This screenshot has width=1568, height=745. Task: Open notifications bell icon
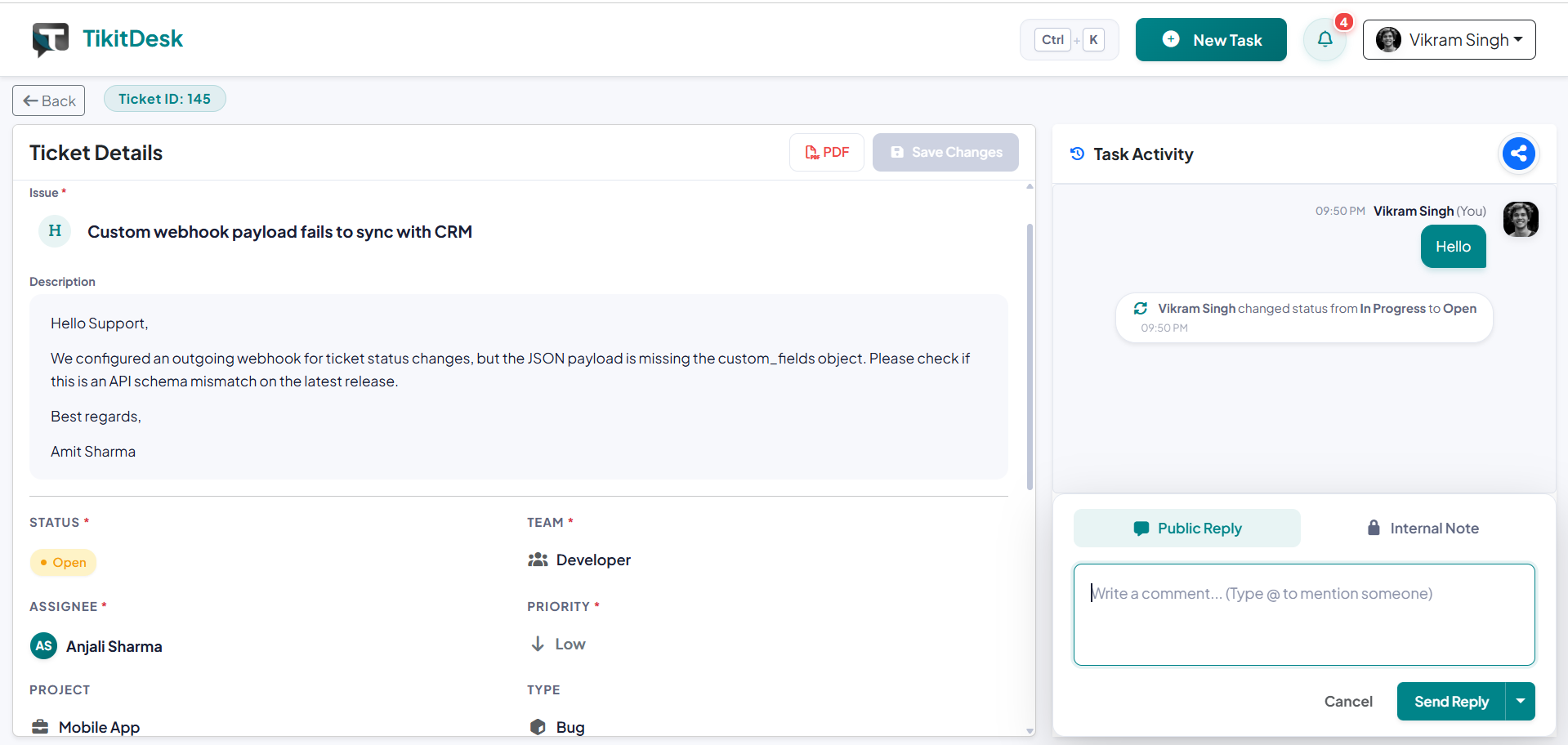[x=1325, y=39]
